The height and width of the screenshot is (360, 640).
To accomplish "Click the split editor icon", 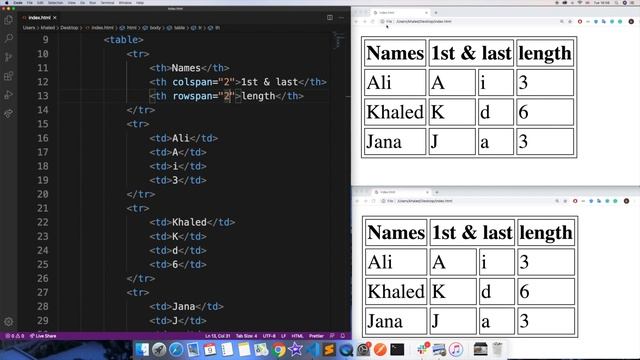I will tap(330, 18).
